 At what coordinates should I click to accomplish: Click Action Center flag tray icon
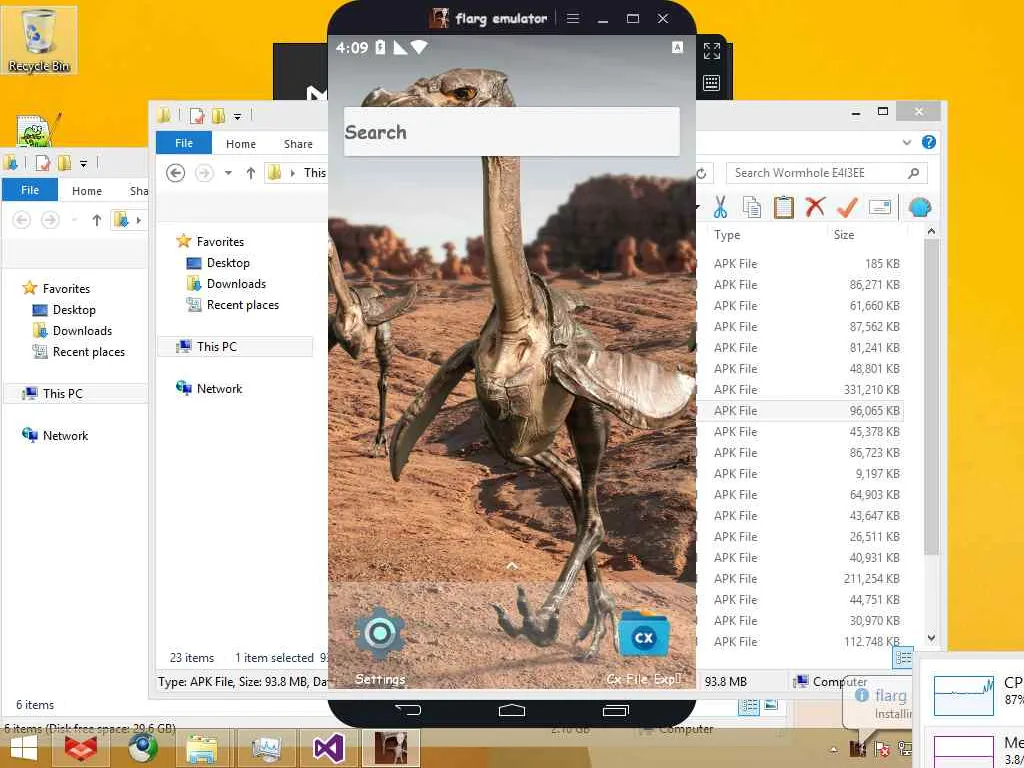(x=881, y=749)
